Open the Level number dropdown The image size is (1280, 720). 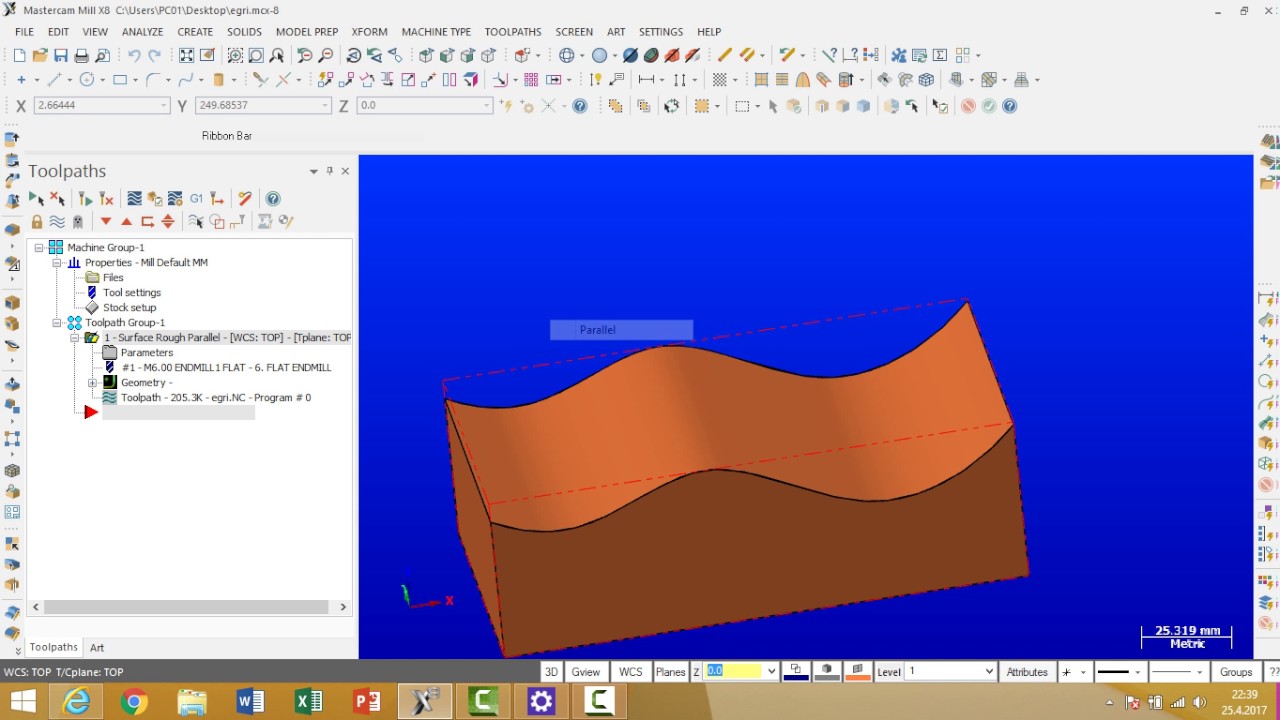click(989, 672)
